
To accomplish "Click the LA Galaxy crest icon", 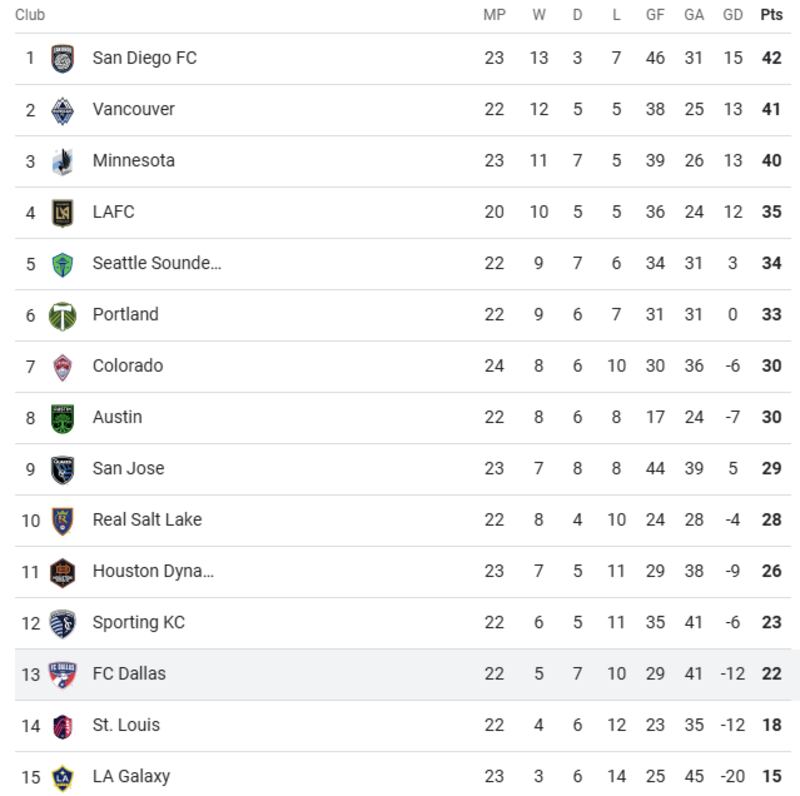I will click(x=63, y=776).
